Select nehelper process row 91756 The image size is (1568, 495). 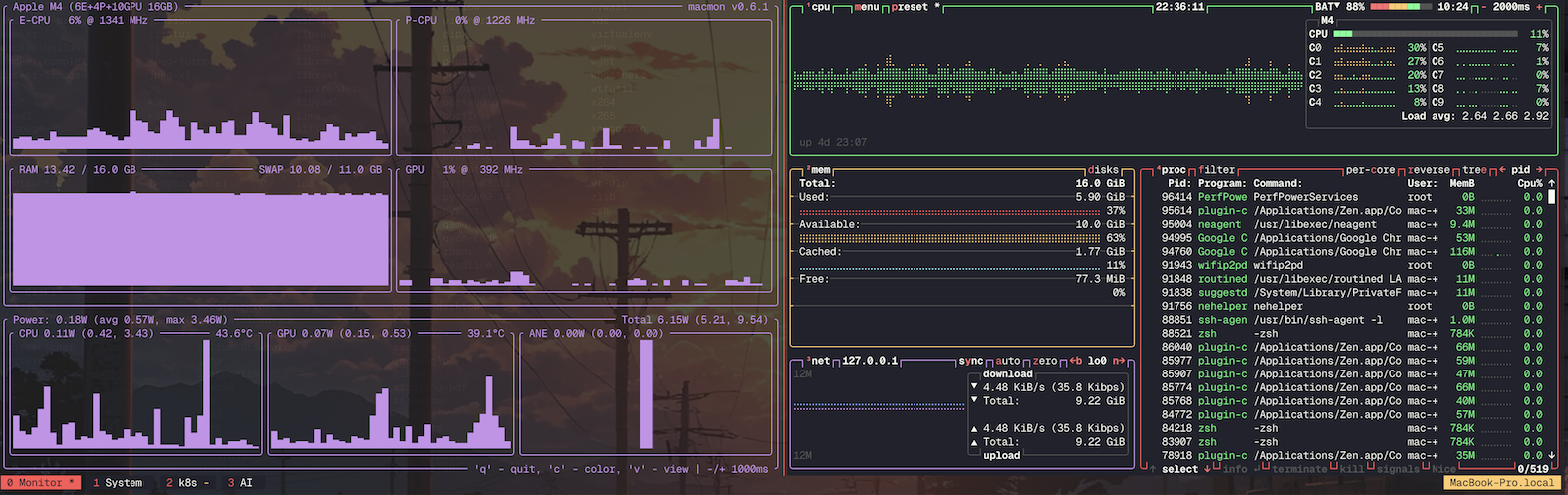coord(1352,306)
